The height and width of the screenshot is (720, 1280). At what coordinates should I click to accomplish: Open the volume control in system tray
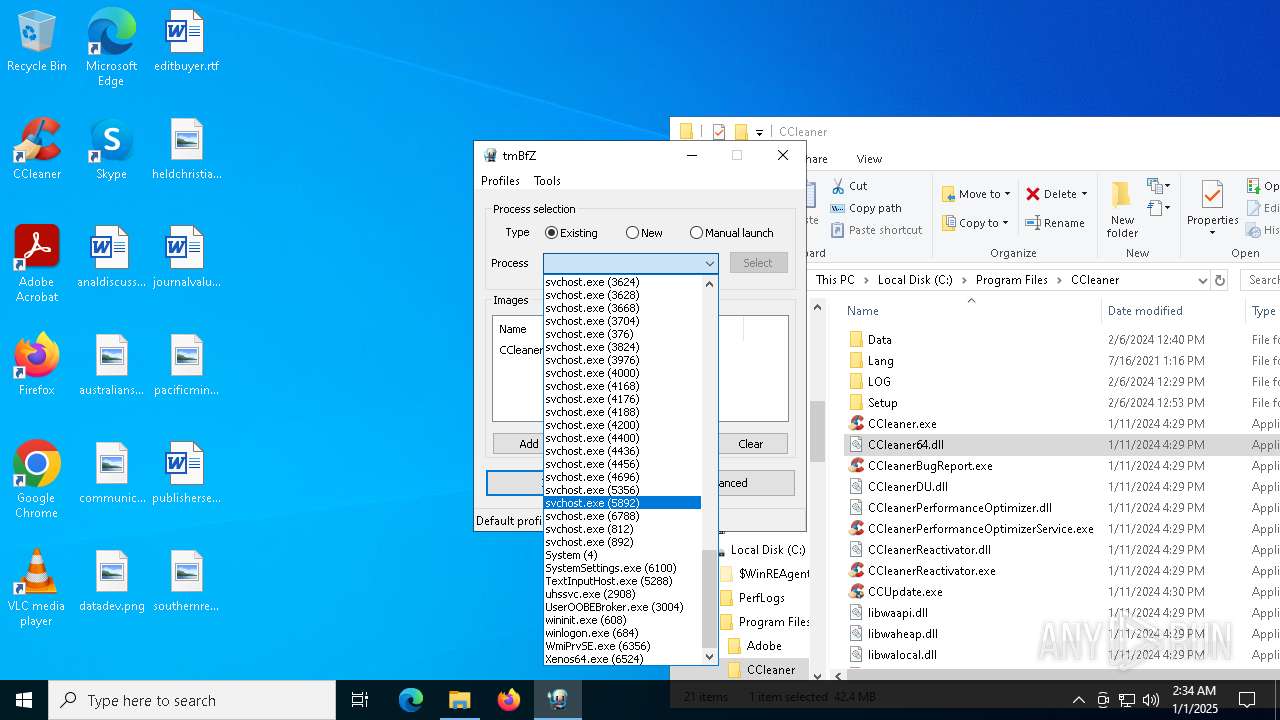[x=1151, y=700]
